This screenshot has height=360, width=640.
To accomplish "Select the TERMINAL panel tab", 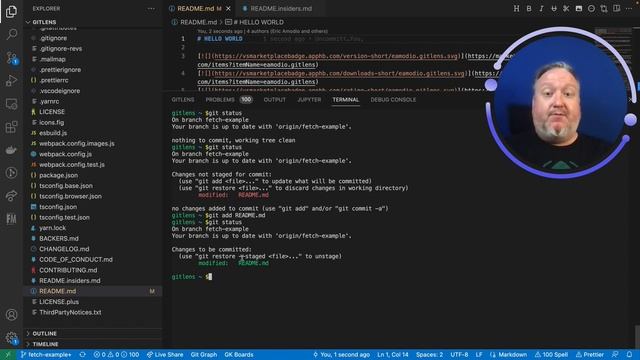I will pyautogui.click(x=346, y=100).
